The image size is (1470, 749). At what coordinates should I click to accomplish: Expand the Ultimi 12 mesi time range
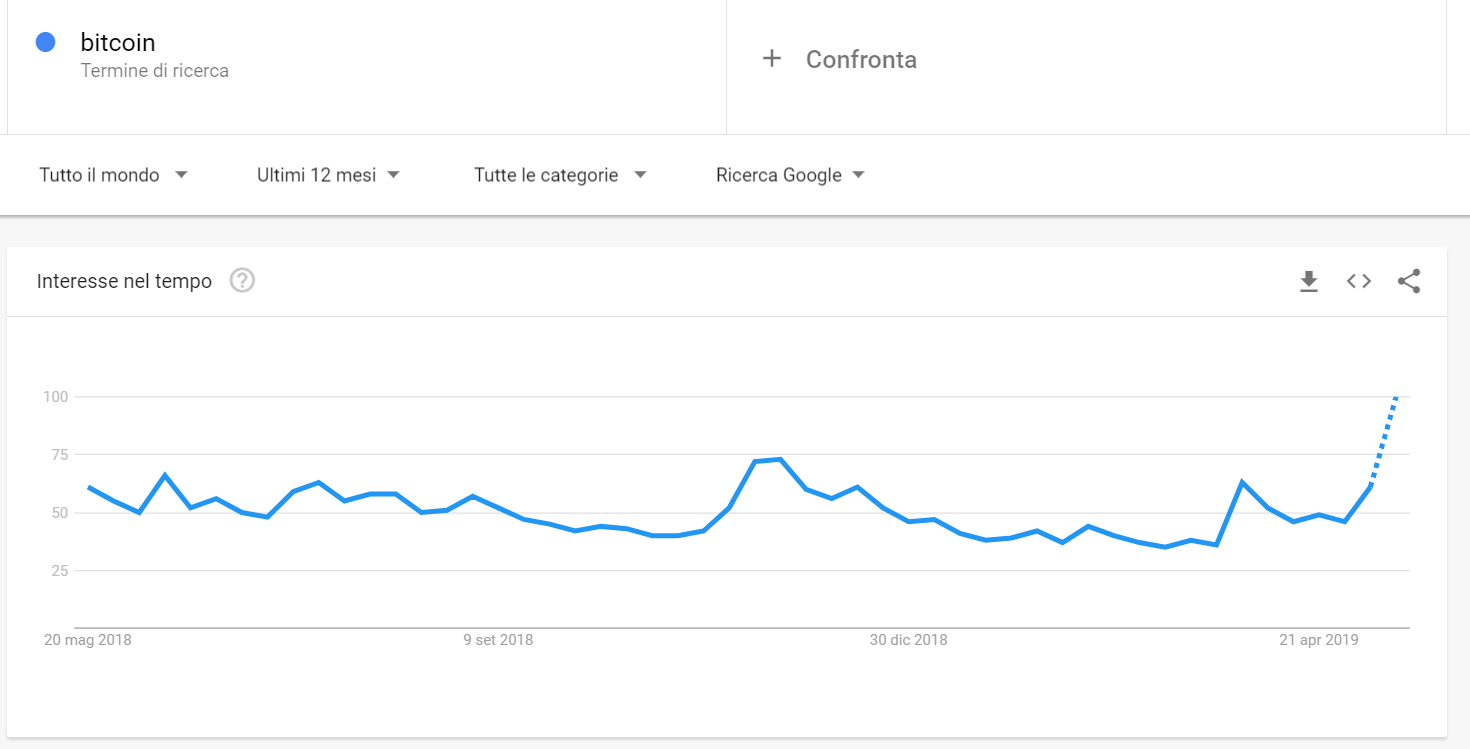[x=328, y=175]
